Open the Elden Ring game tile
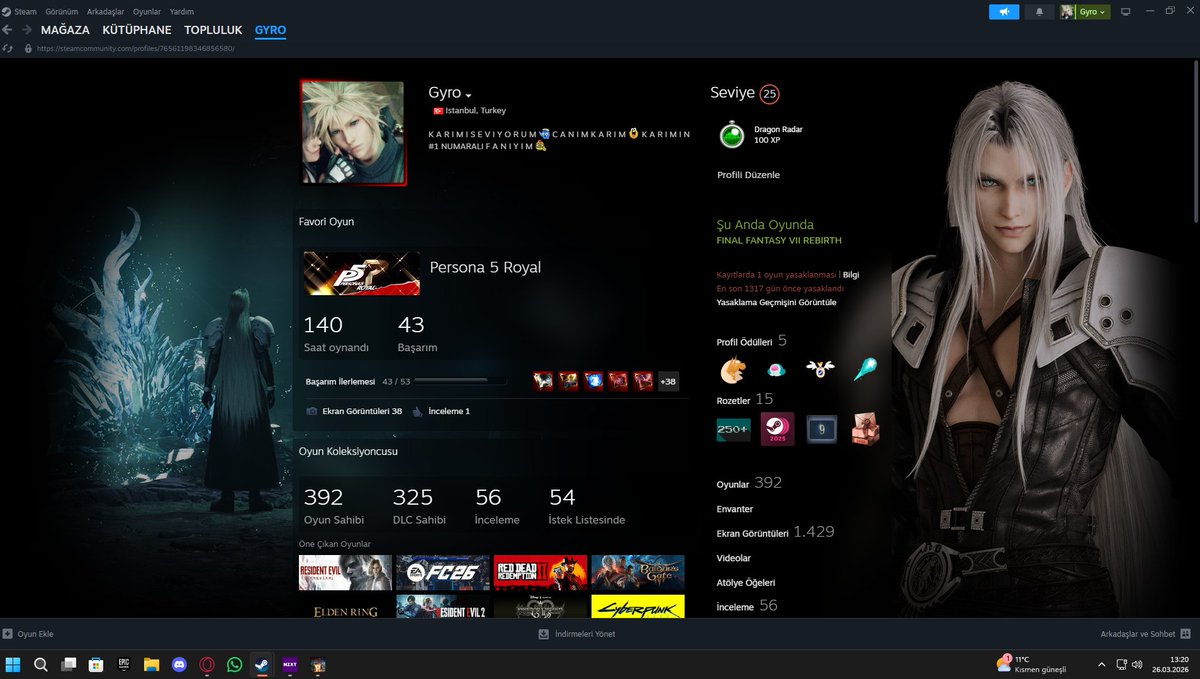The image size is (1200, 679). pyautogui.click(x=345, y=606)
